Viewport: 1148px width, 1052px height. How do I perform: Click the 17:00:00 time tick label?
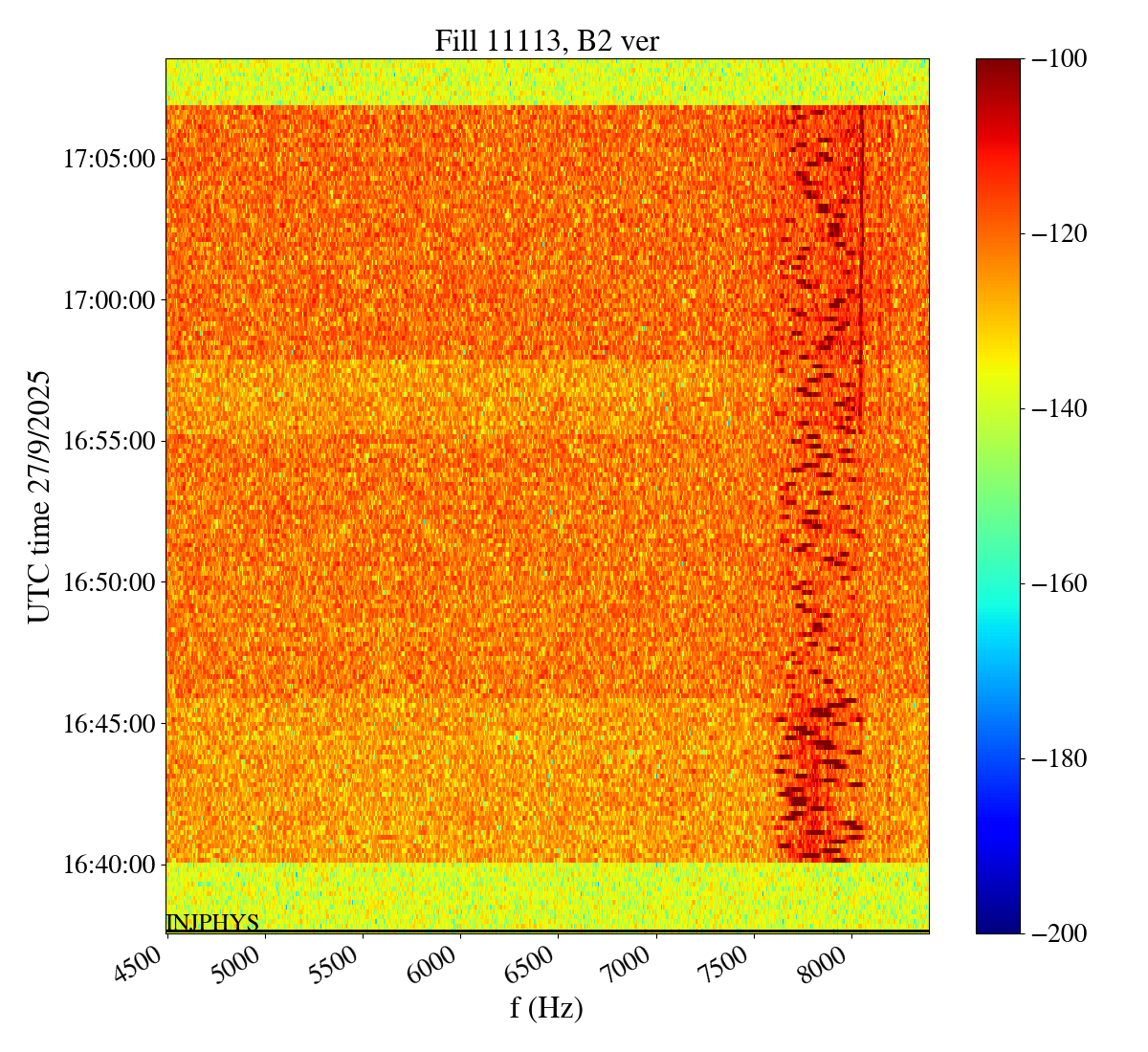tap(109, 300)
